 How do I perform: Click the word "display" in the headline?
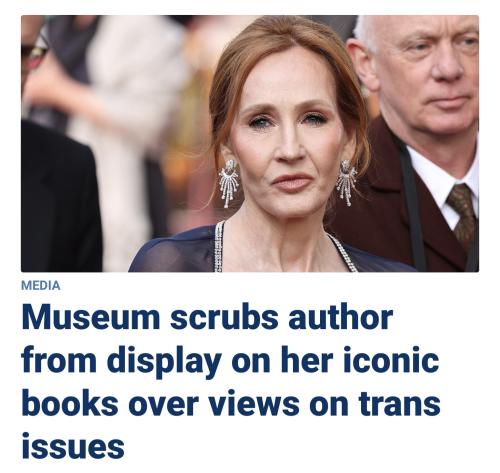point(165,362)
